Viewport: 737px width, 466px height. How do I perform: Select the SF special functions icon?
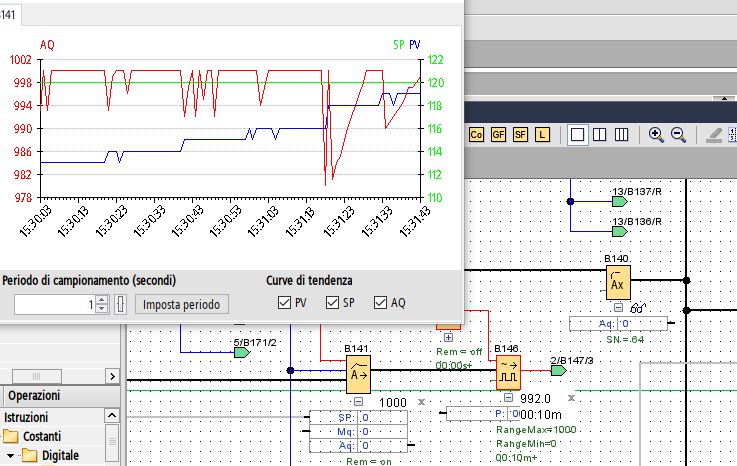[520, 134]
